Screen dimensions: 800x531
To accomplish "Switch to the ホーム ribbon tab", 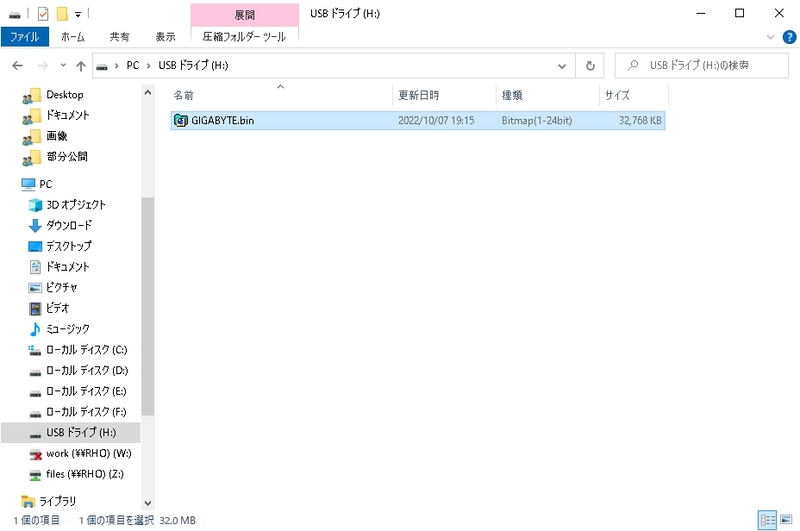I will [72, 37].
